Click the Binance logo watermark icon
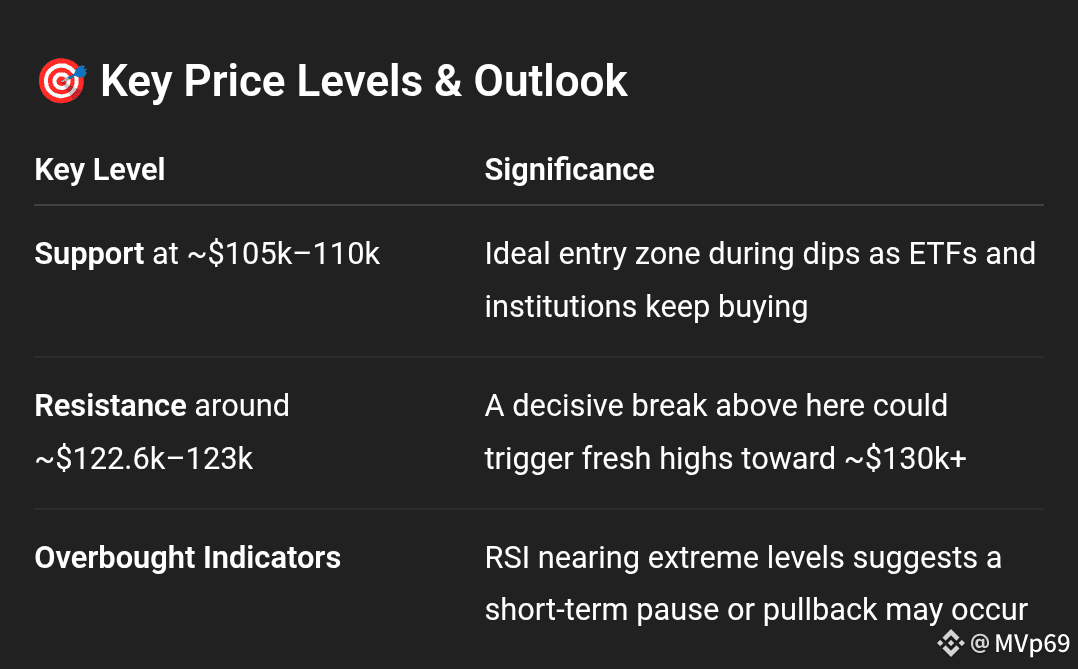Screen dimensions: 1078x669 (951, 644)
